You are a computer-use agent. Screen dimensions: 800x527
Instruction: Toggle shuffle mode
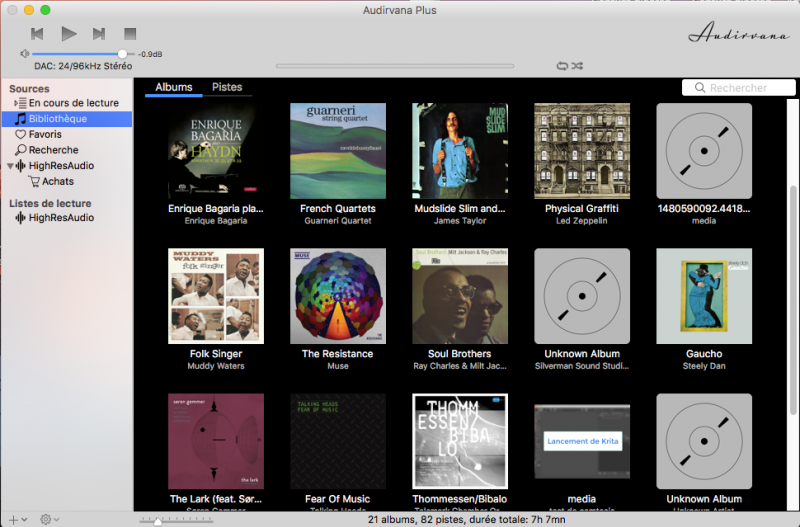click(577, 66)
